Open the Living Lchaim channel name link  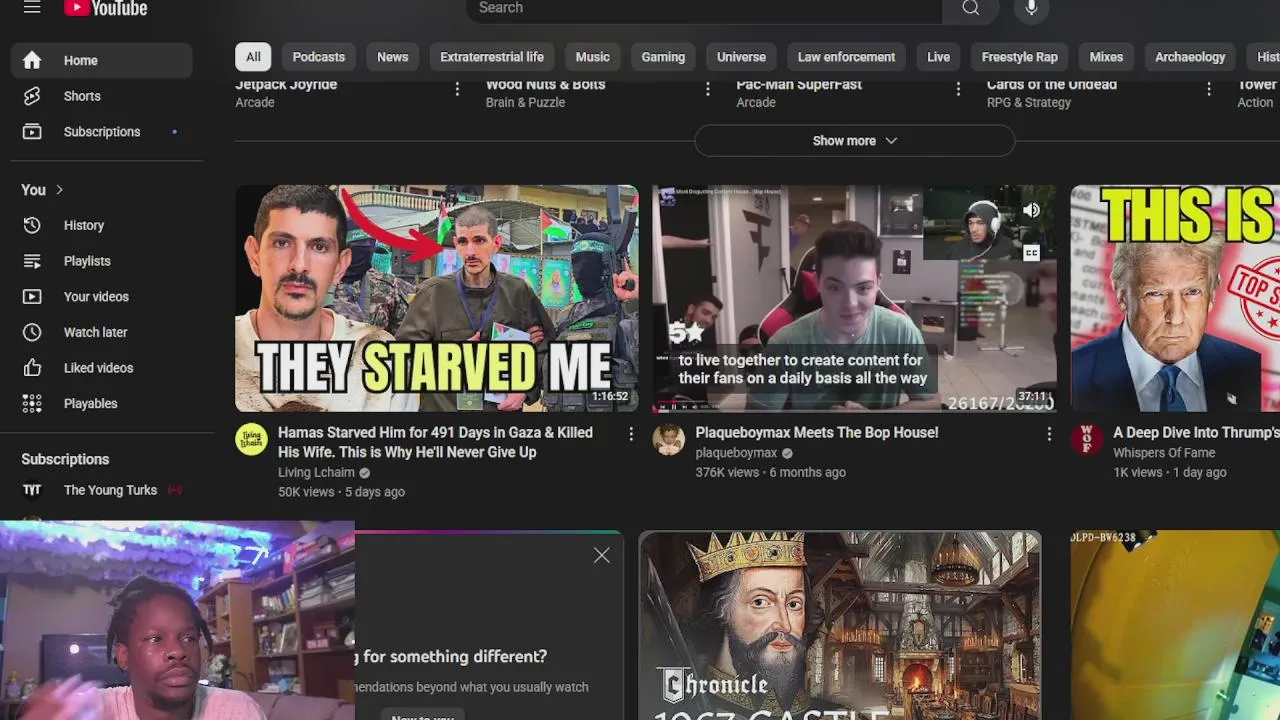pyautogui.click(x=316, y=472)
